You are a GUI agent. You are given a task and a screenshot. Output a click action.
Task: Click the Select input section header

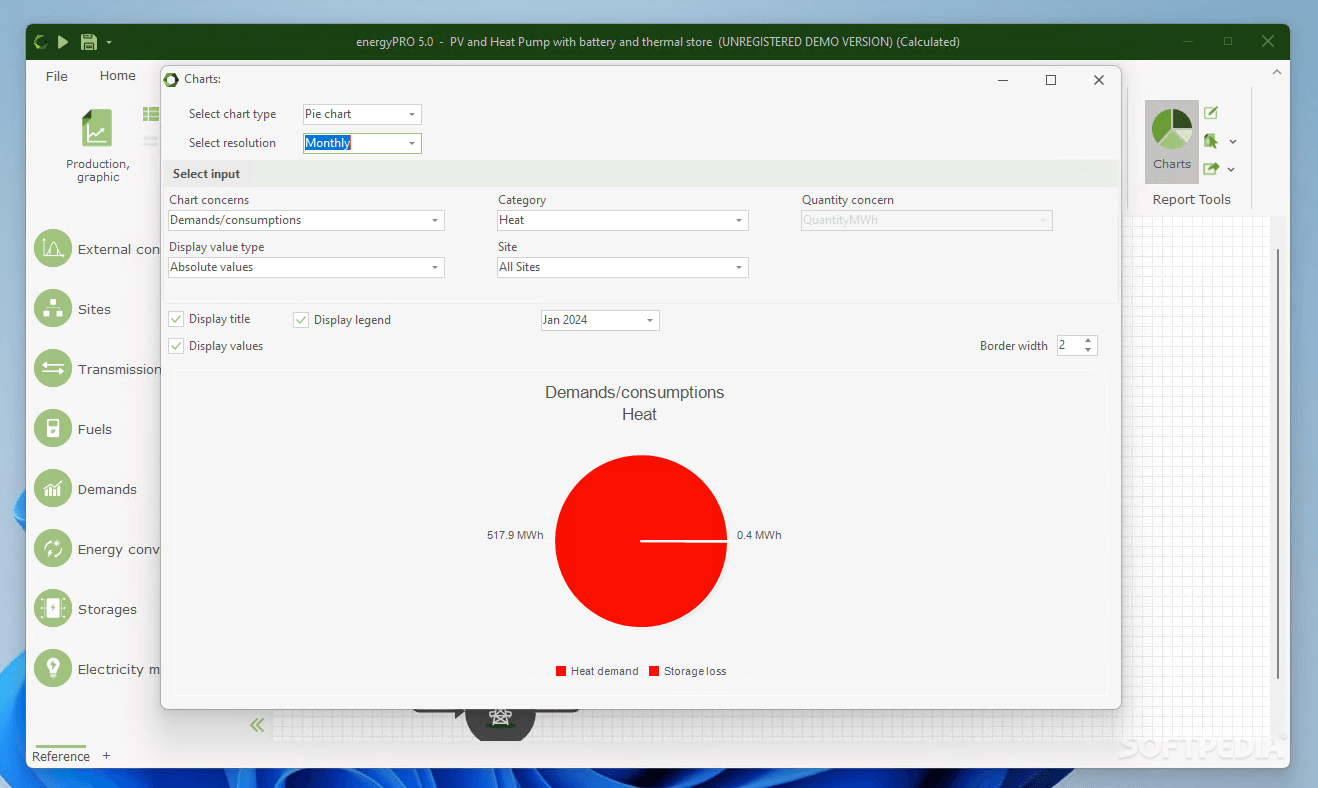640,174
